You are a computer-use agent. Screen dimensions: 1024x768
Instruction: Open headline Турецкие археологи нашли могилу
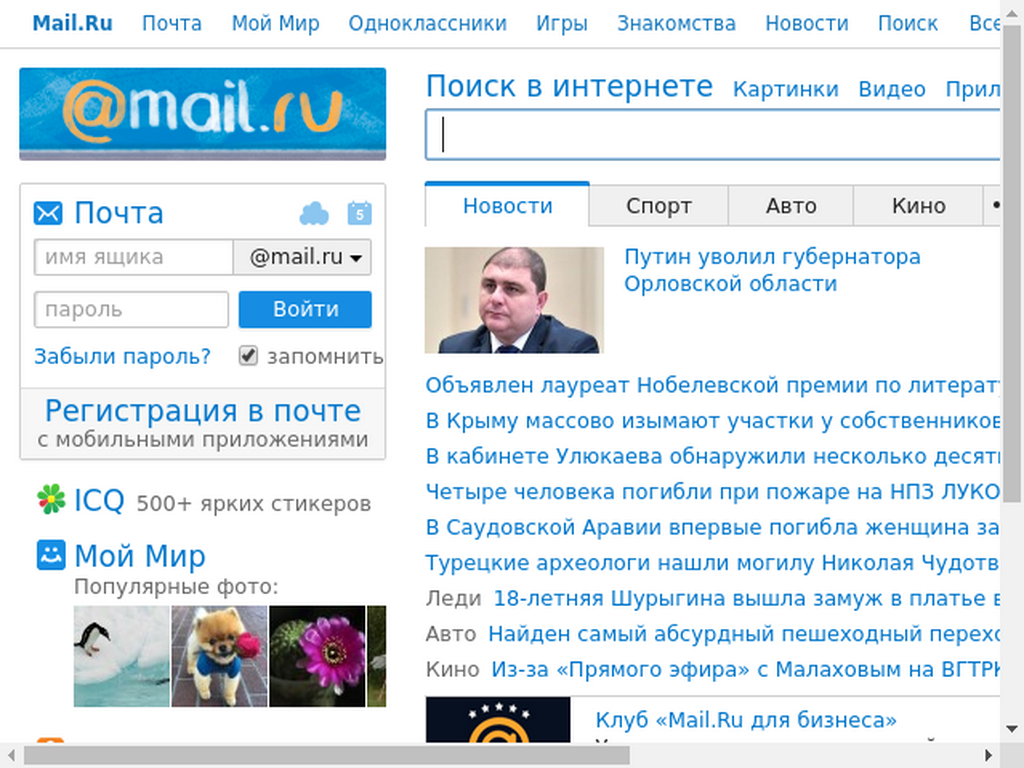712,562
